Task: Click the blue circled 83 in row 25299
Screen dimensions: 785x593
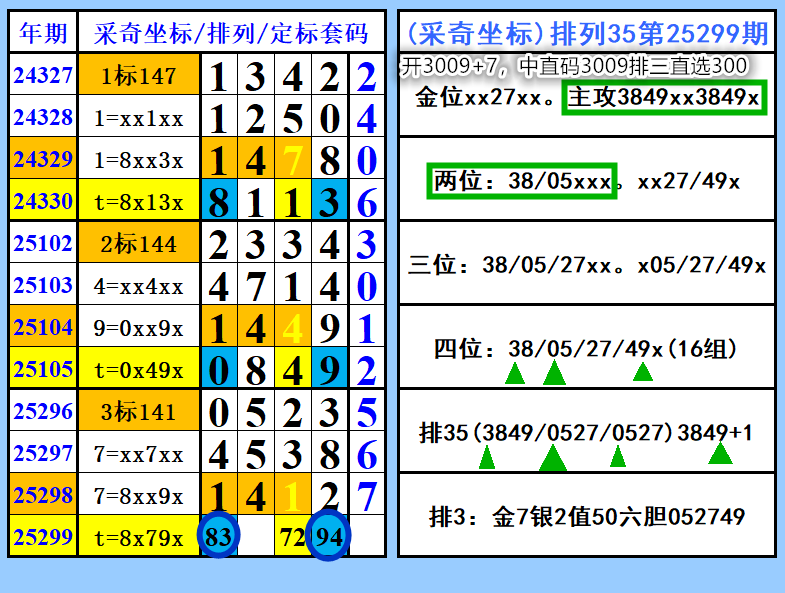Action: 219,536
